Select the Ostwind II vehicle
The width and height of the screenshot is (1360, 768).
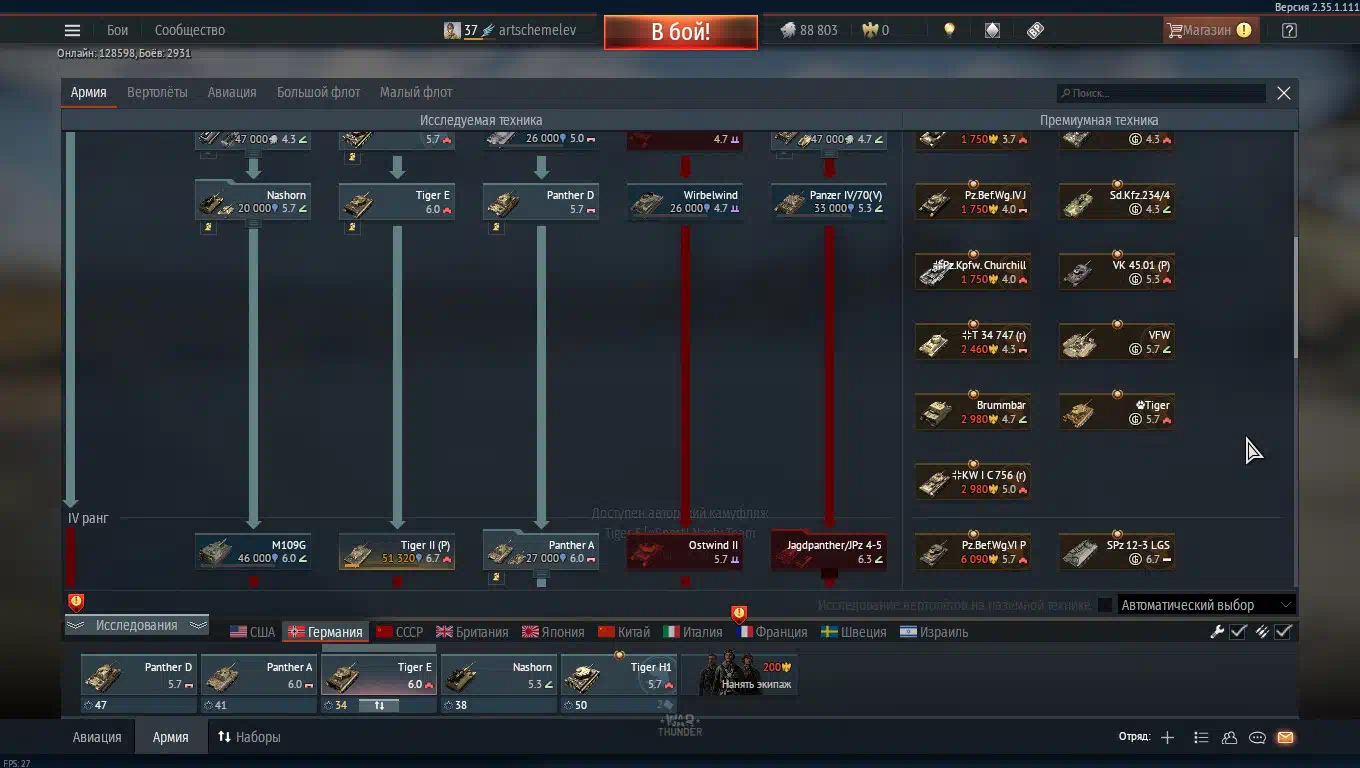pos(685,551)
